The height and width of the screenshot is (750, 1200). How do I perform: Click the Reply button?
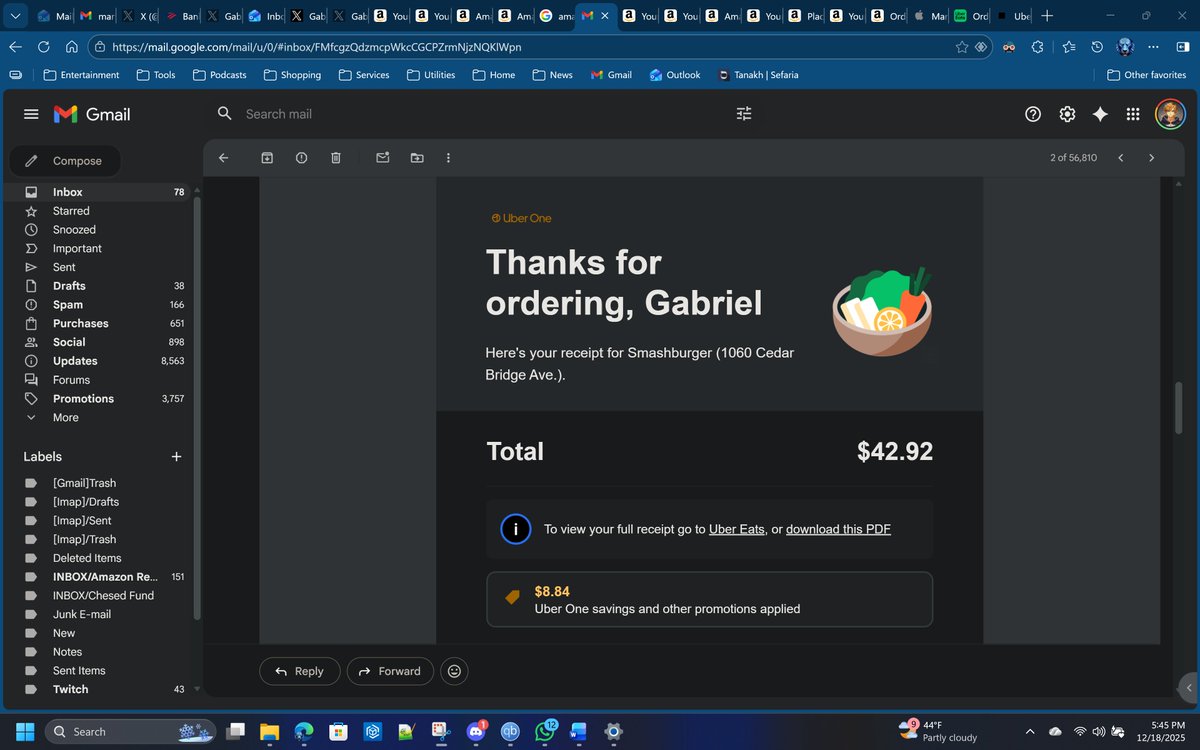(x=299, y=671)
